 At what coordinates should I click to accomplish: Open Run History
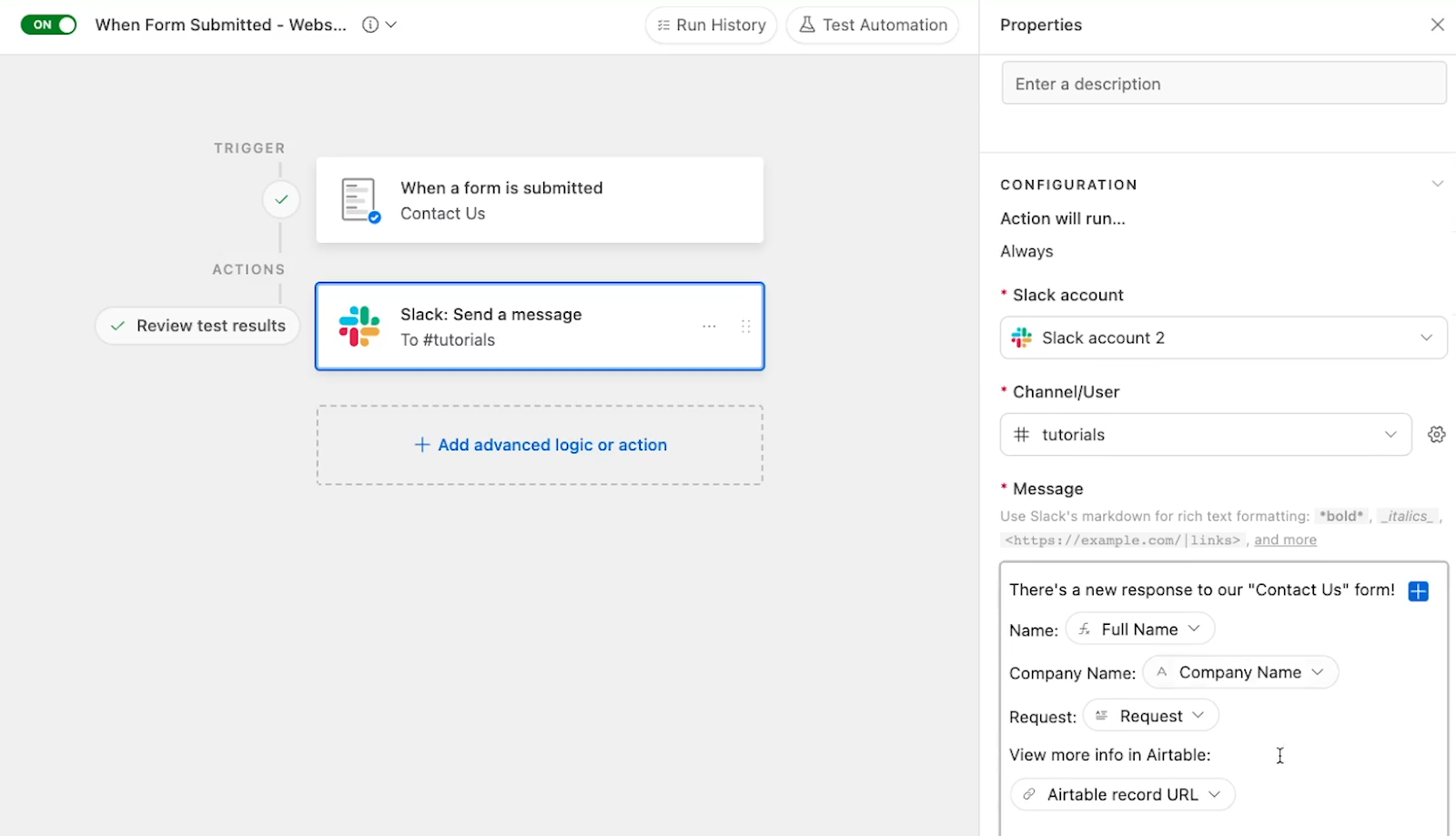[x=712, y=25]
